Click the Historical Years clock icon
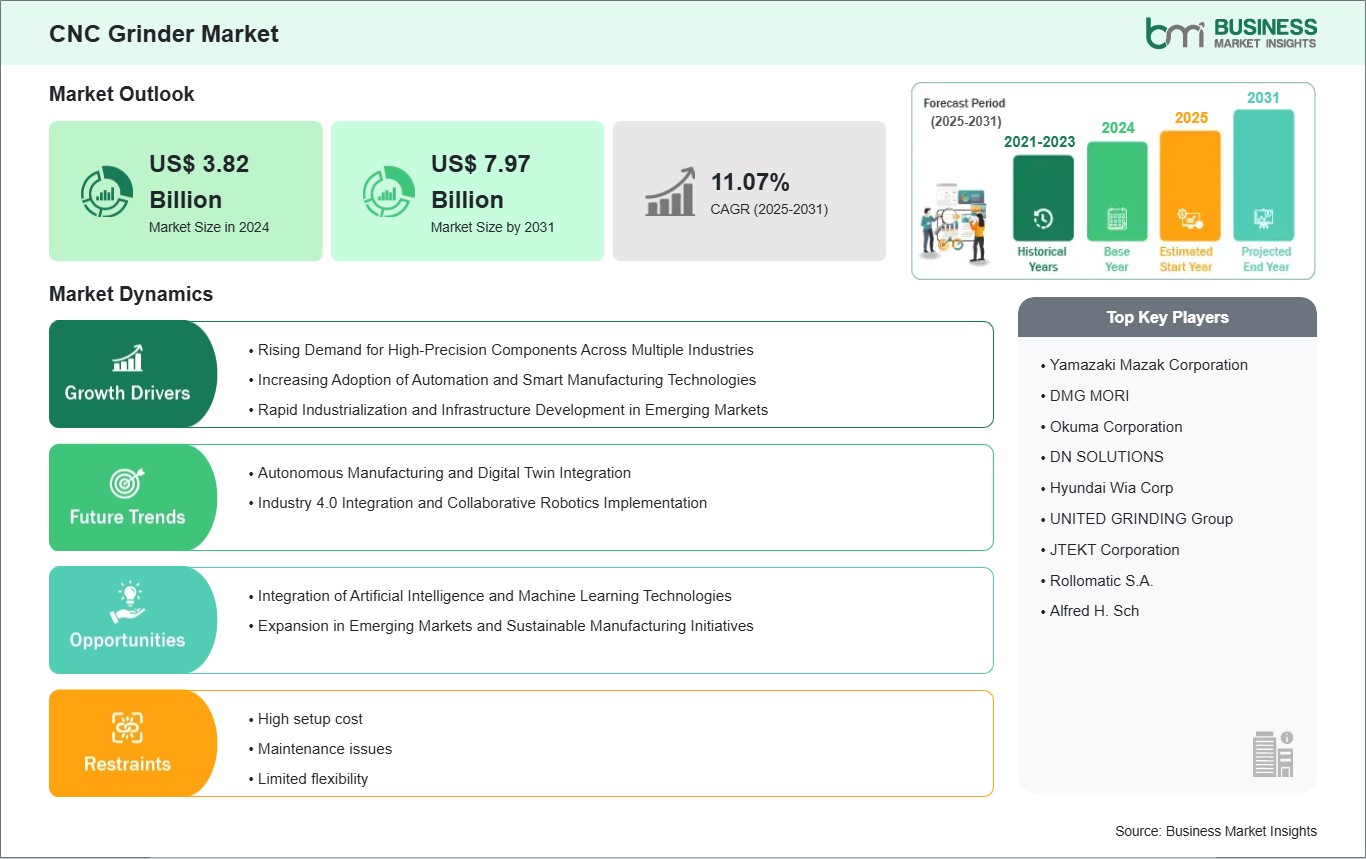The width and height of the screenshot is (1366, 859). pos(1042,219)
